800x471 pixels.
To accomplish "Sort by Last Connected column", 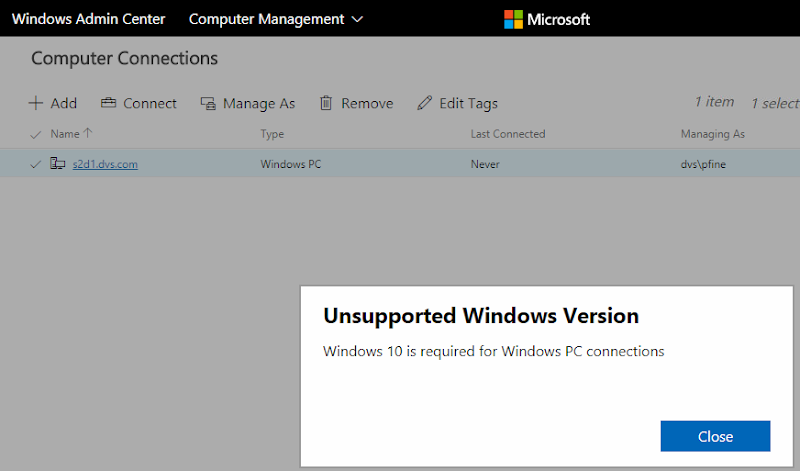I will [507, 134].
